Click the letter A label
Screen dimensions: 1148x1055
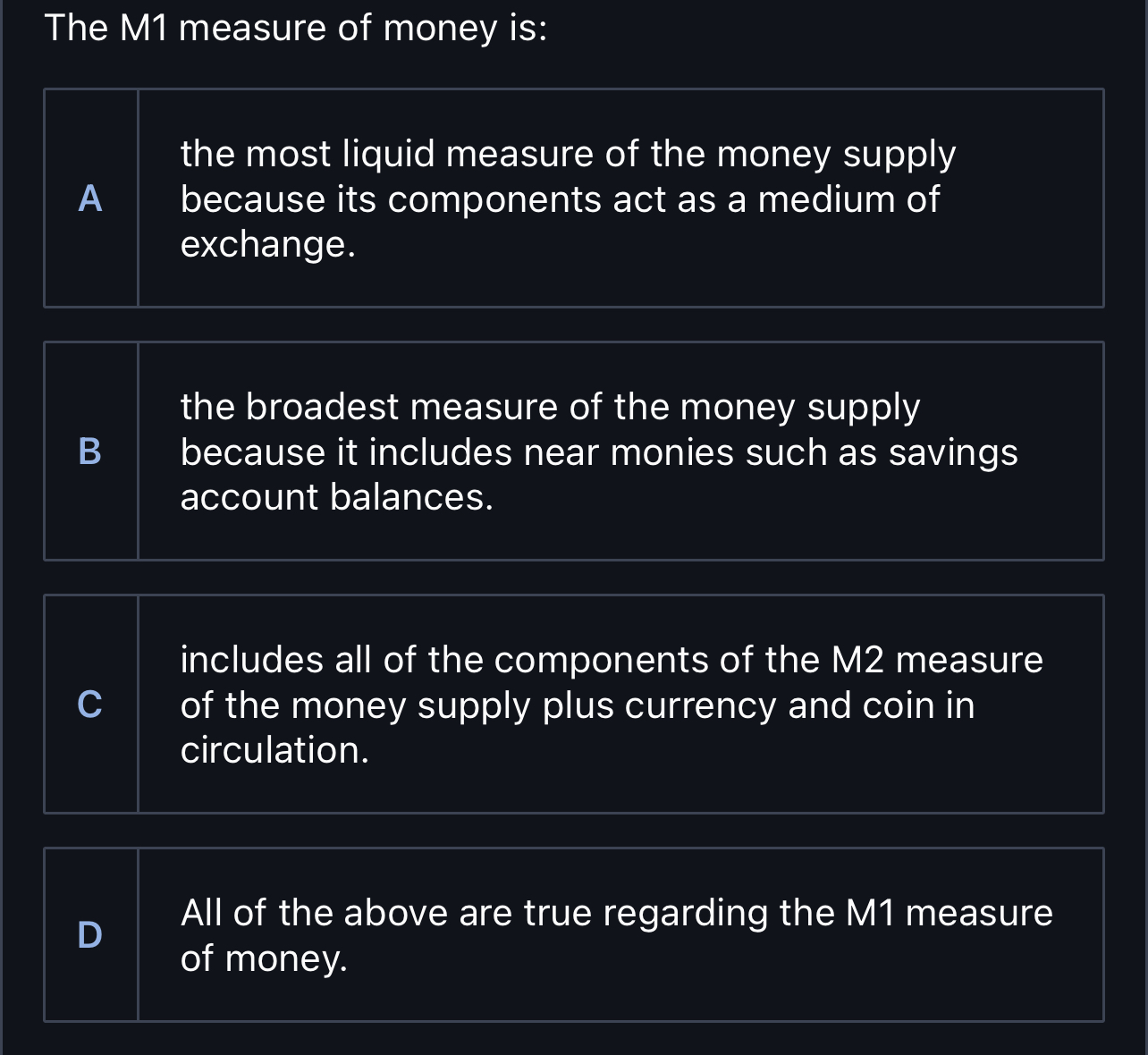(89, 198)
